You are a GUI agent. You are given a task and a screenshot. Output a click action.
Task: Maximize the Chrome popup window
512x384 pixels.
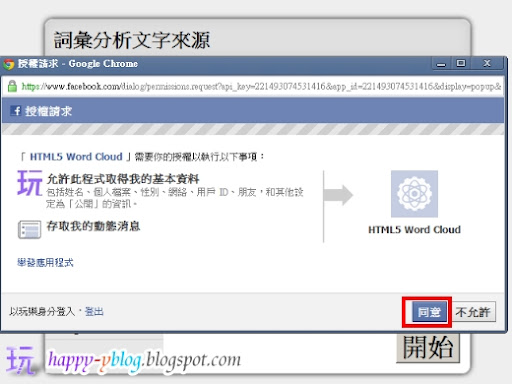click(x=461, y=63)
